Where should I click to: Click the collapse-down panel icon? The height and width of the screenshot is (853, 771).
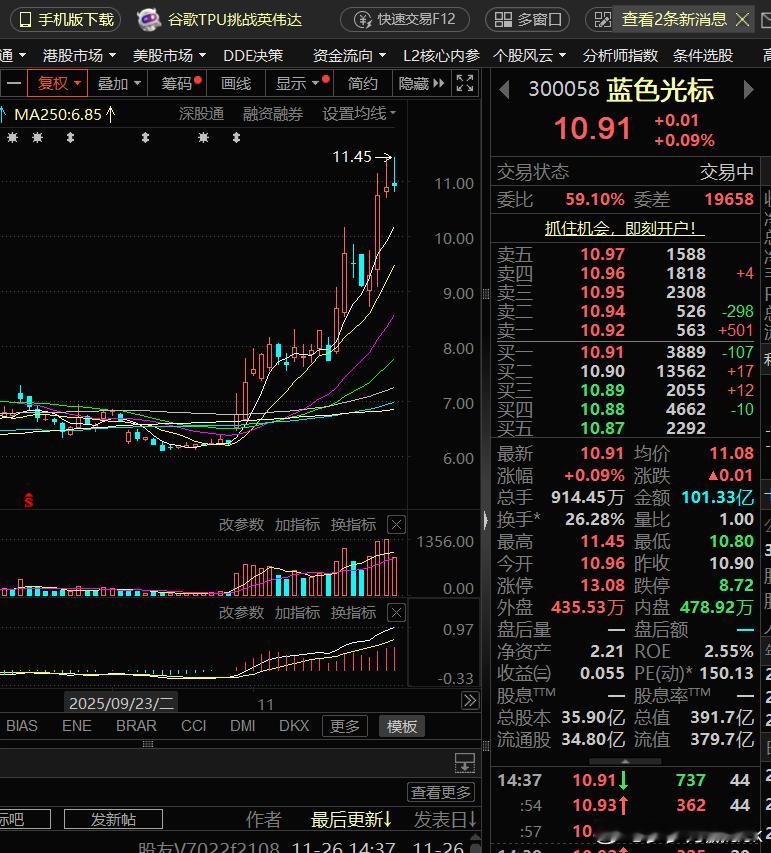(465, 763)
